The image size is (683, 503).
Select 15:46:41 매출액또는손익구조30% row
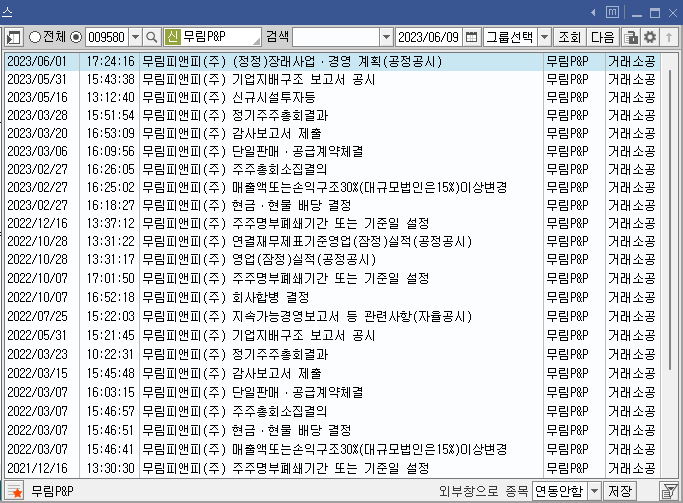(x=333, y=449)
